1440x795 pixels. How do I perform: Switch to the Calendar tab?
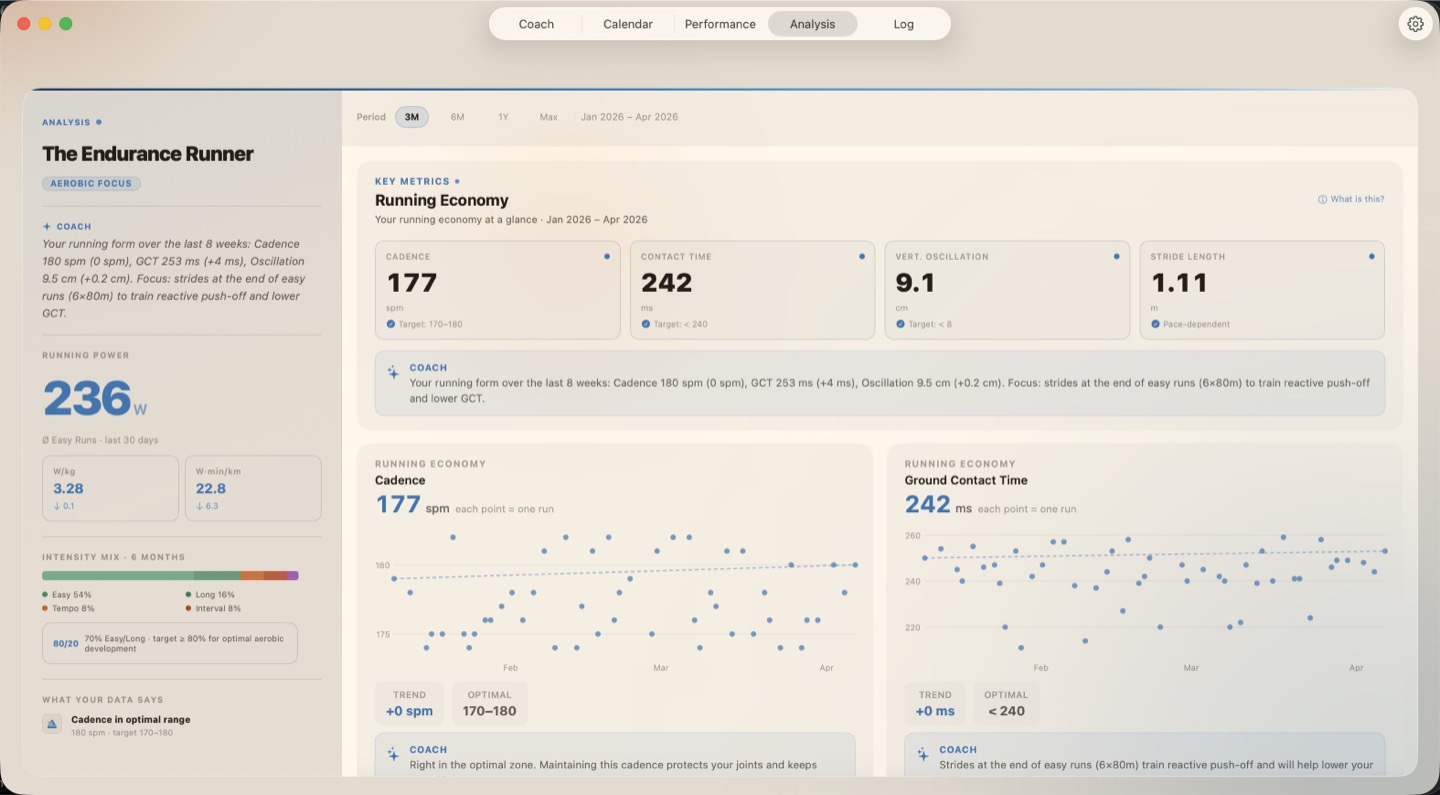[x=627, y=23]
